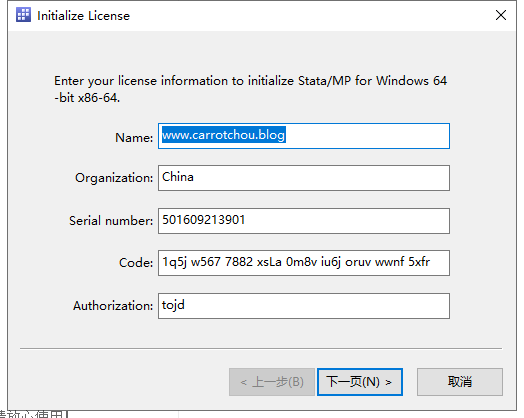Click the 'Name:' label
This screenshot has width=524, height=418.
tap(134, 138)
